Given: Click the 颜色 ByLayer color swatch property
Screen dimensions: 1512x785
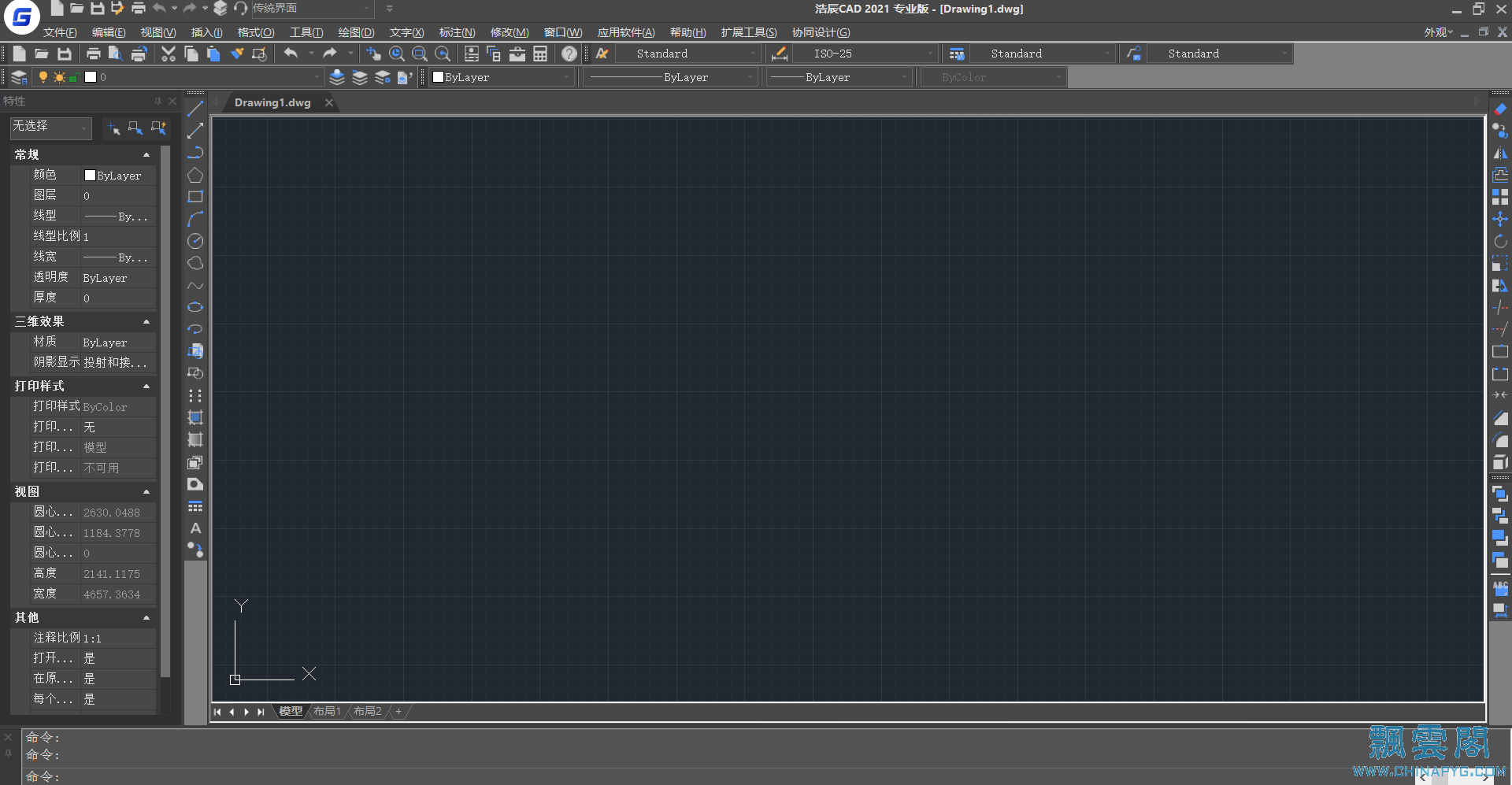Looking at the screenshot, I should [90, 176].
